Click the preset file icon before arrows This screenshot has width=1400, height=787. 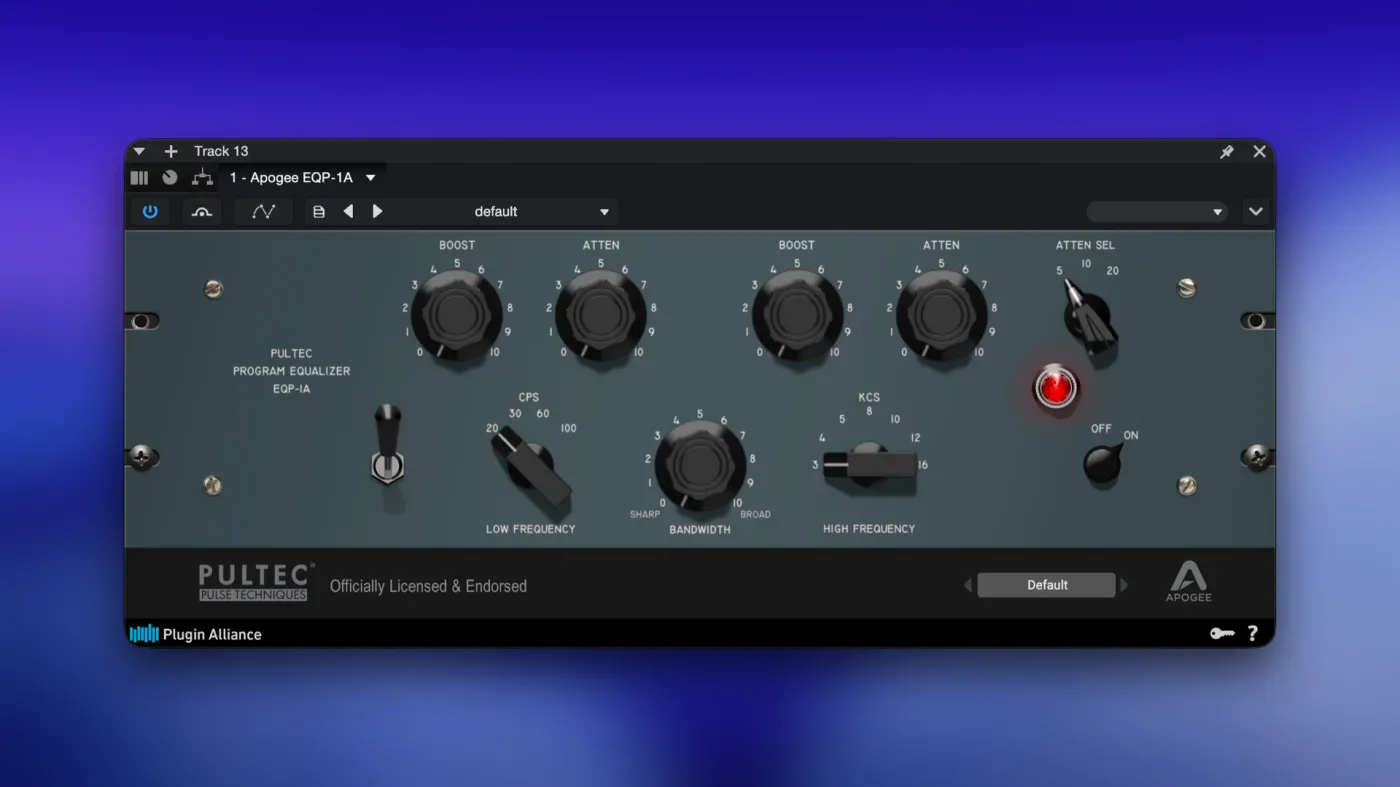click(x=319, y=212)
